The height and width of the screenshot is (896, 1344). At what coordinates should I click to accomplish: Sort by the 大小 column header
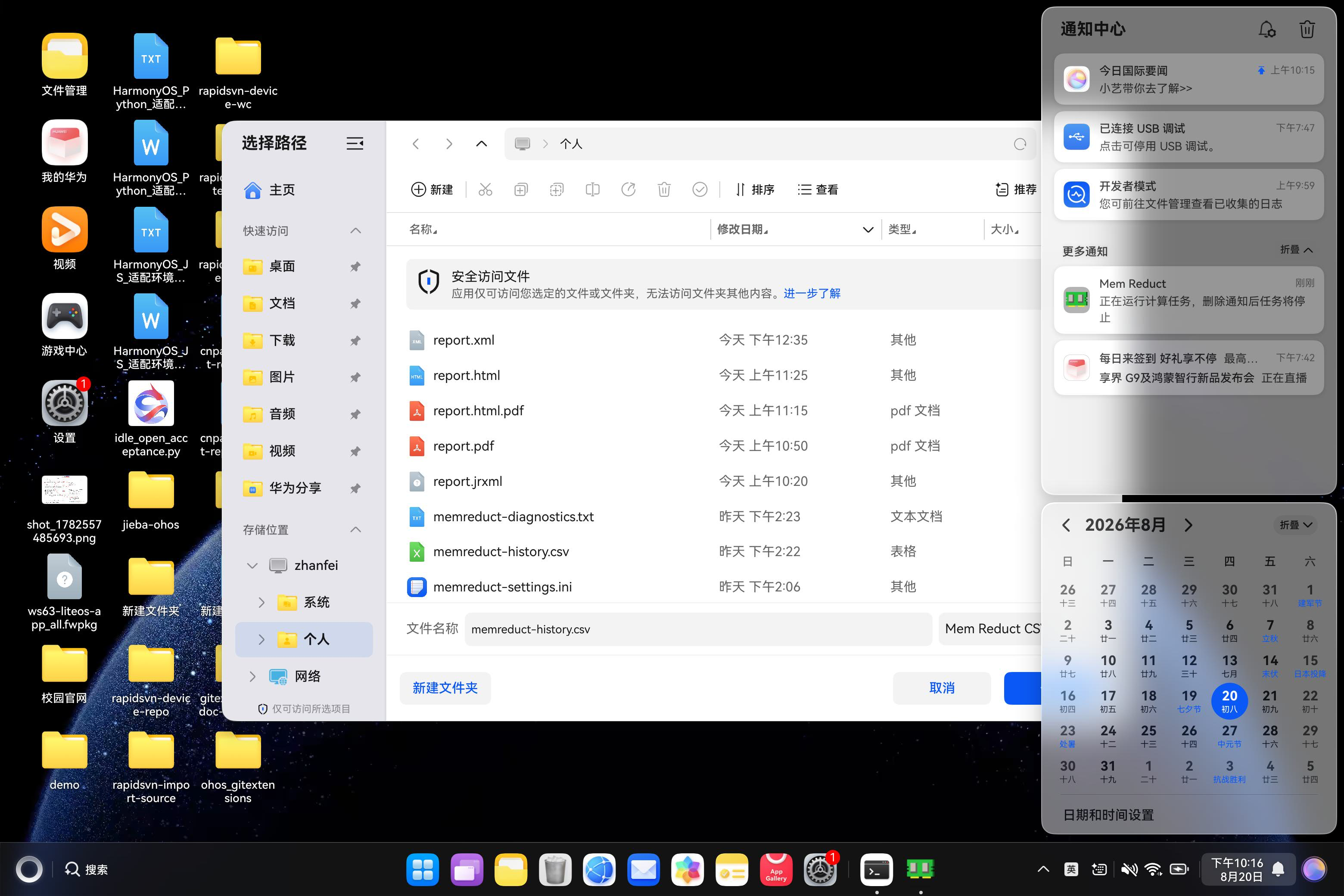pos(1005,230)
